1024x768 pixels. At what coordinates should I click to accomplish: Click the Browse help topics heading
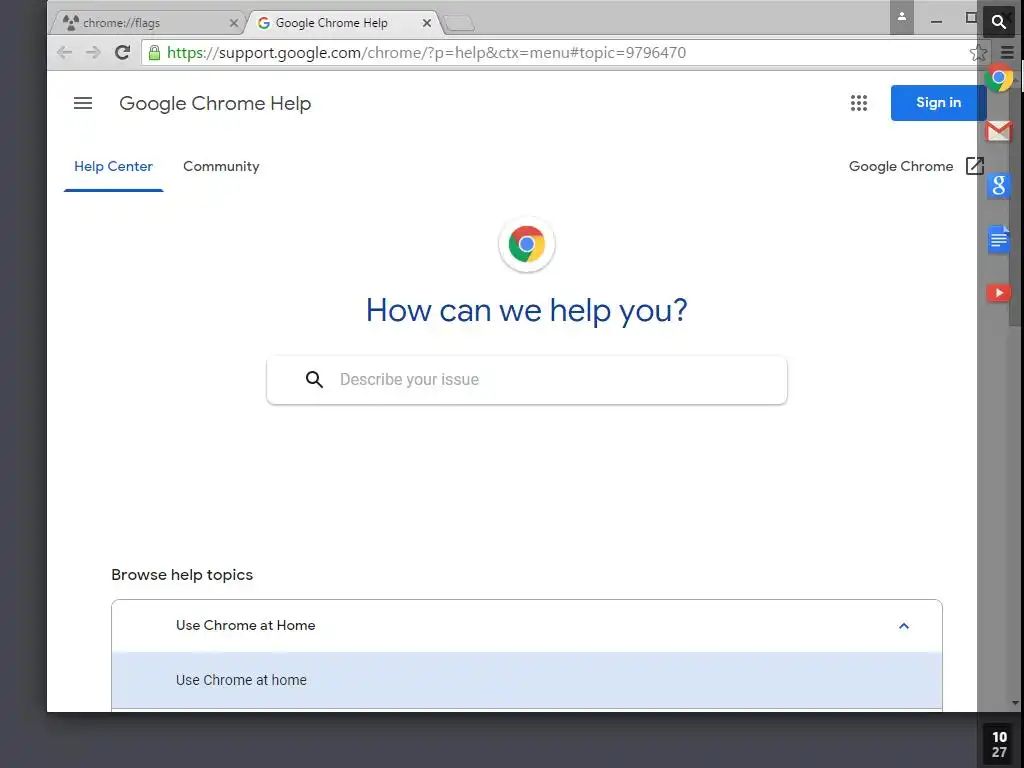click(182, 575)
